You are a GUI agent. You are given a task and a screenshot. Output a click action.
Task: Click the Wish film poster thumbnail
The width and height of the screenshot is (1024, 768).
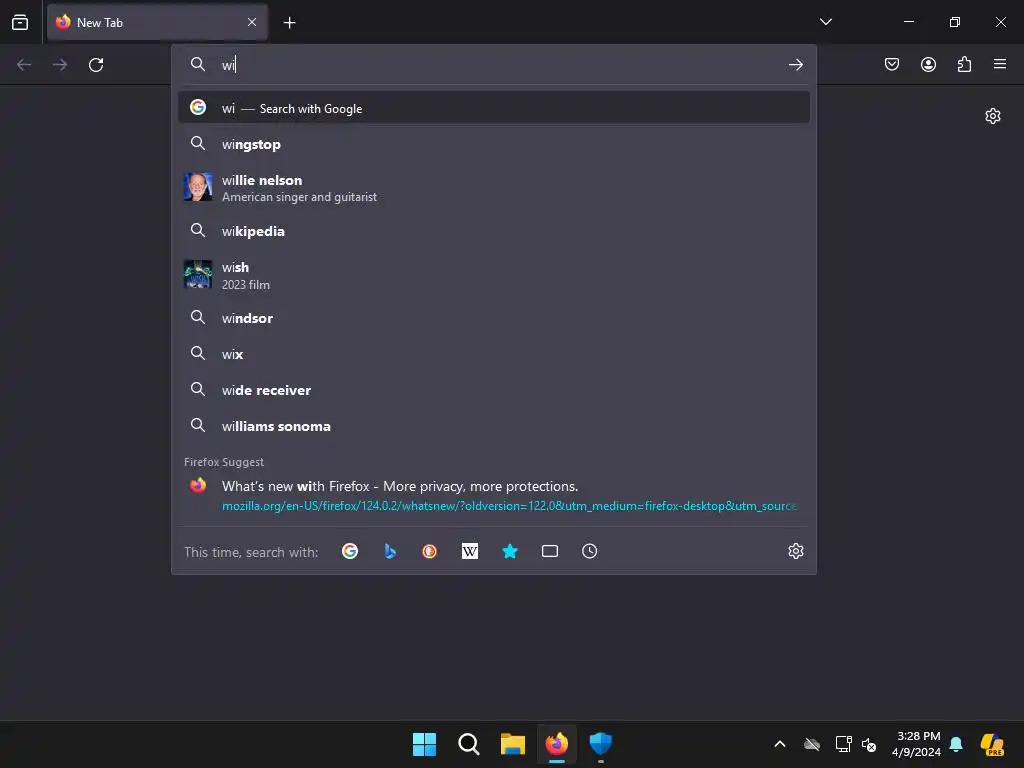[x=198, y=274]
